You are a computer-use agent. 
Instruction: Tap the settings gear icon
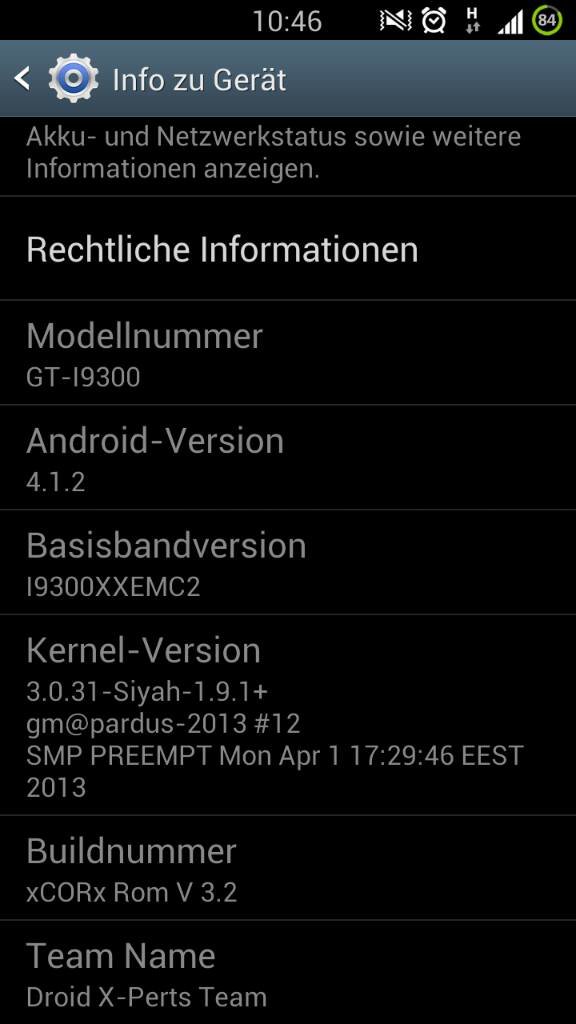point(73,79)
